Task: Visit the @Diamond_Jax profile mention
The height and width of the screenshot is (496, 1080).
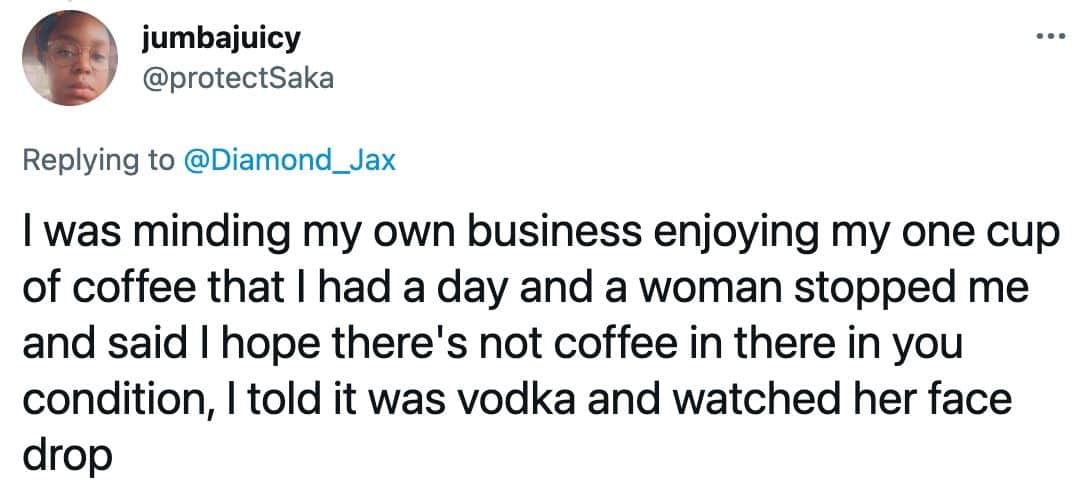Action: pyautogui.click(x=288, y=161)
